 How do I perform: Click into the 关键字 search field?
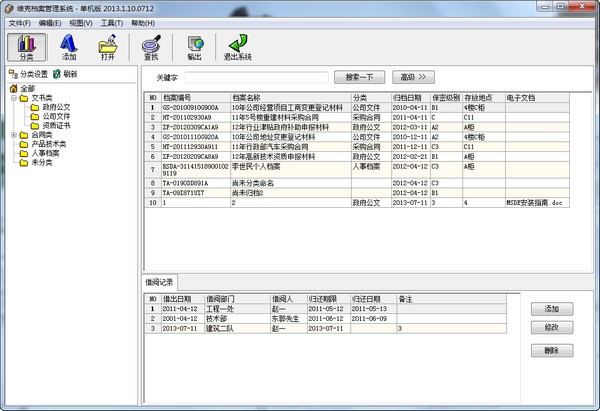click(x=256, y=76)
